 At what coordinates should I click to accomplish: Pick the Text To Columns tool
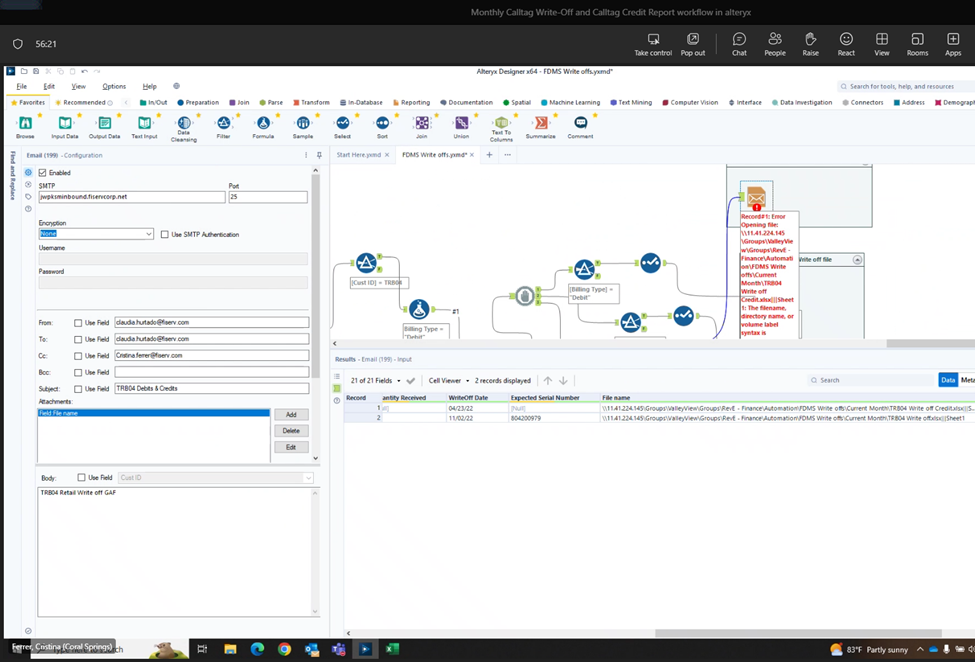[501, 124]
